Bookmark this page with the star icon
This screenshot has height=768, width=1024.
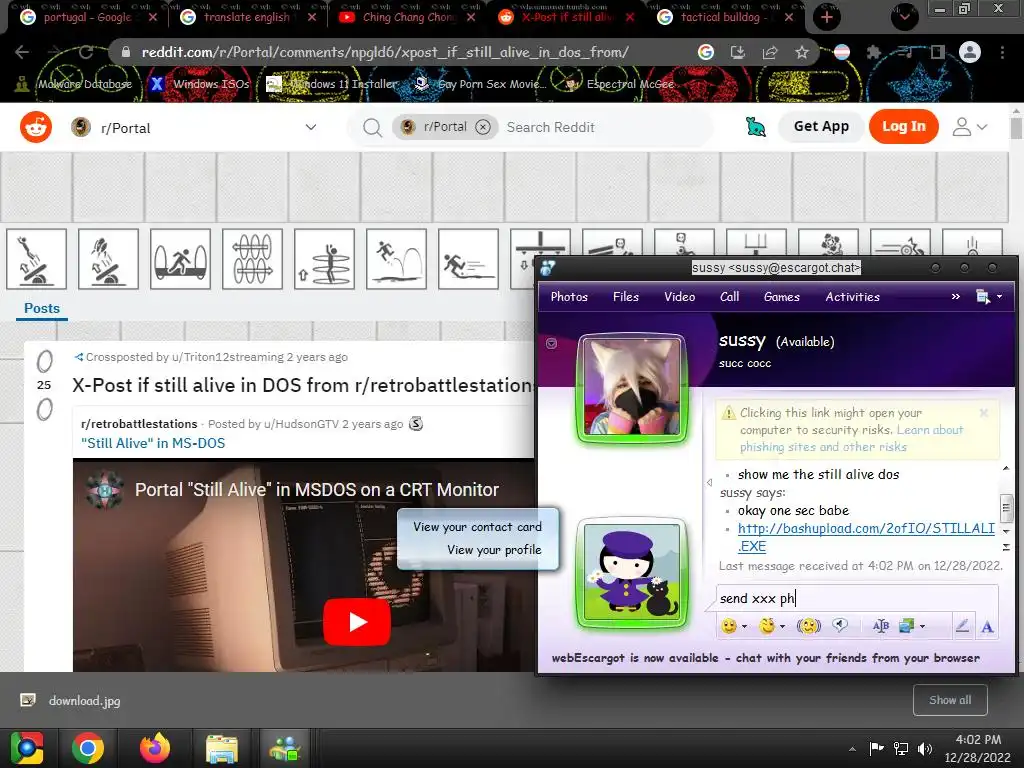pos(802,52)
